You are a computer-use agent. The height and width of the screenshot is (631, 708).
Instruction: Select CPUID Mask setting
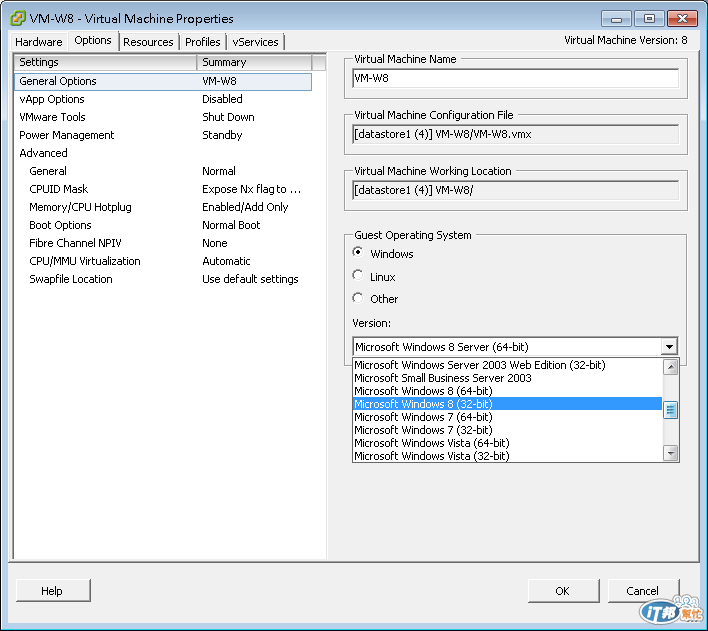tap(163, 189)
